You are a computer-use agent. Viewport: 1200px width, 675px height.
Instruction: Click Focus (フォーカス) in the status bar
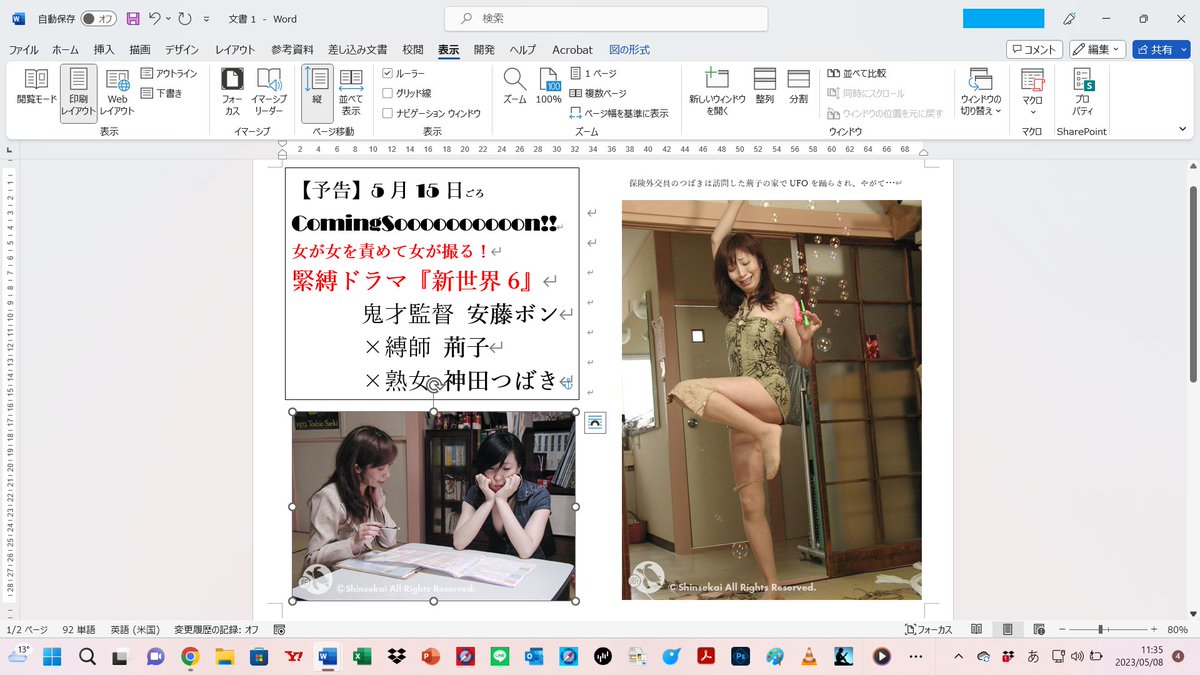928,630
